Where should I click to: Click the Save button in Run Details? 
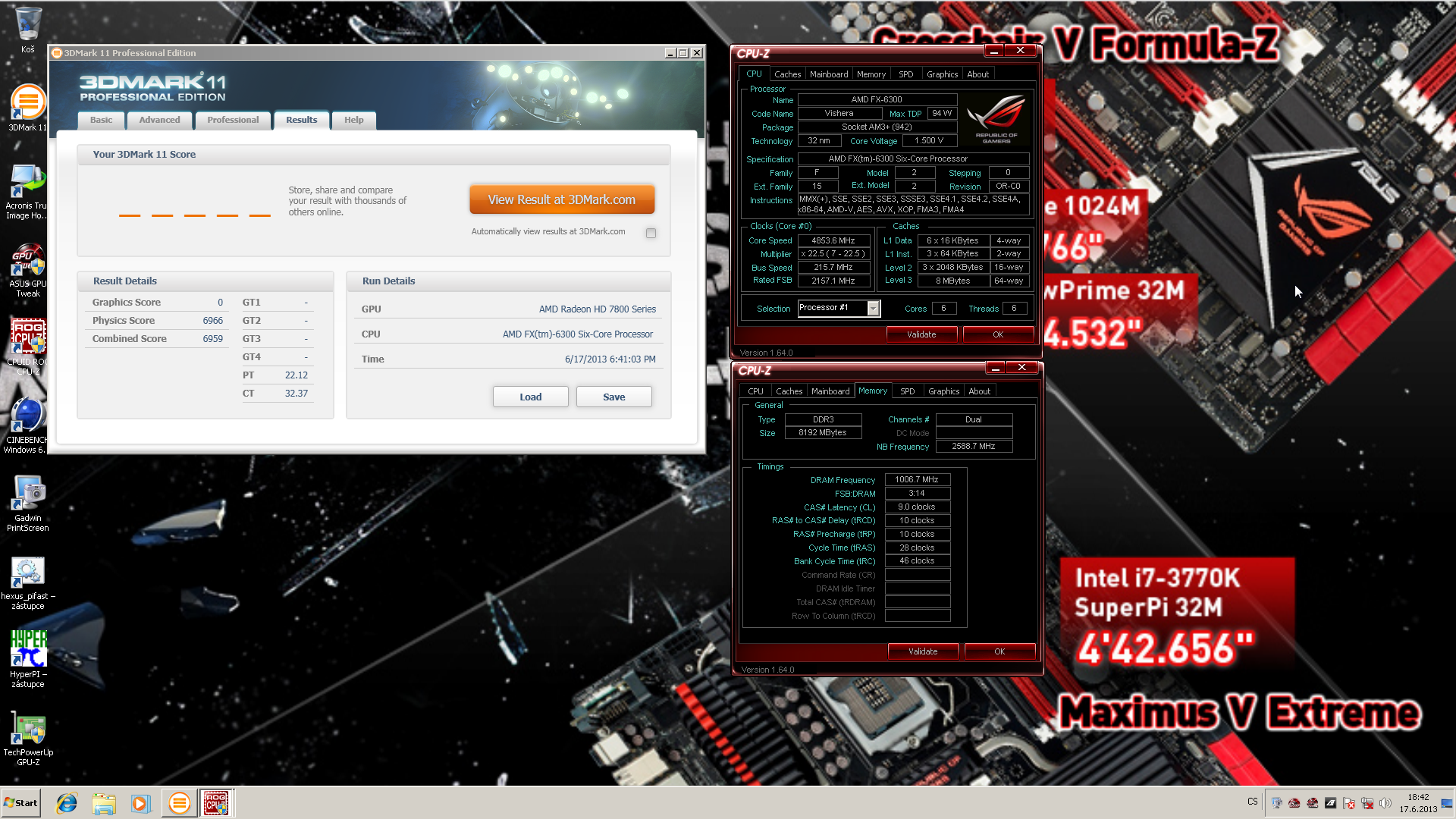tap(613, 397)
